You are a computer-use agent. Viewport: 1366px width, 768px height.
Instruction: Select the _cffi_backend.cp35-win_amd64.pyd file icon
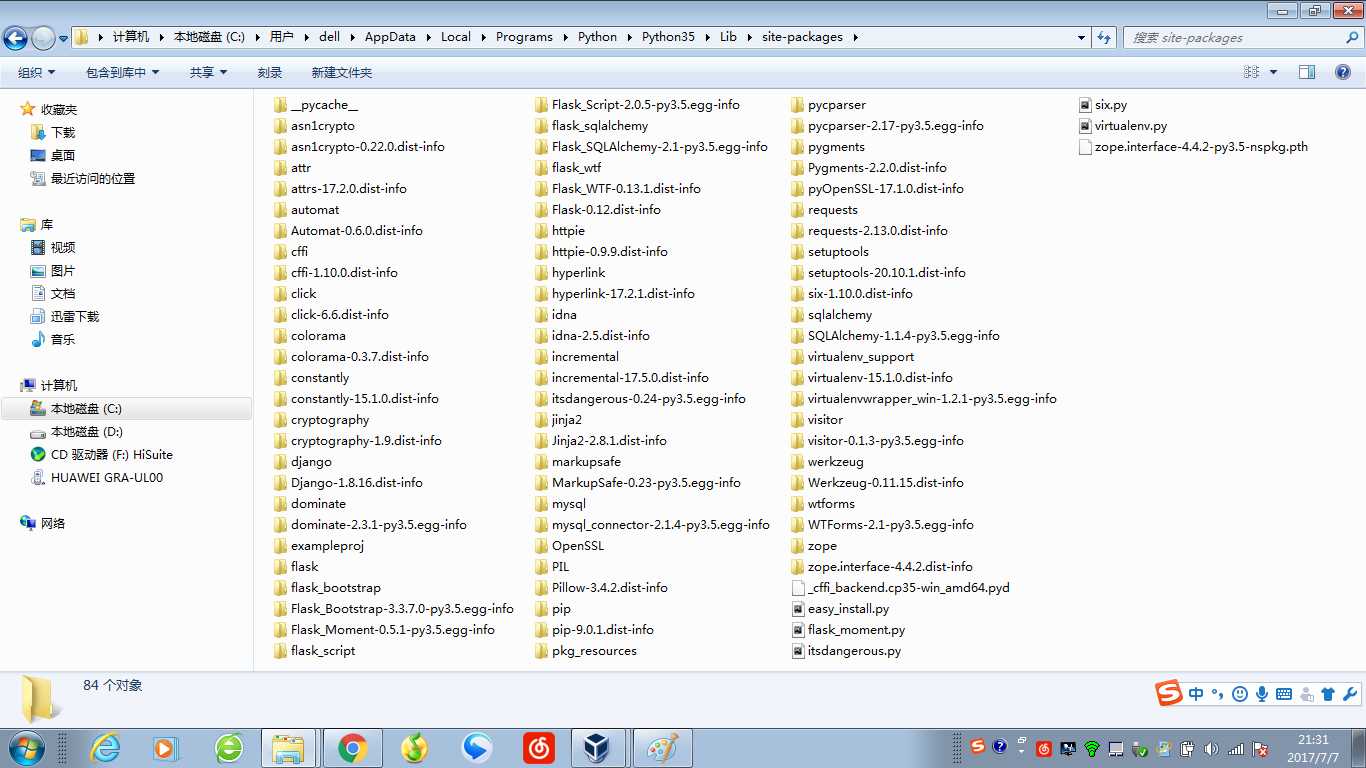coord(798,588)
